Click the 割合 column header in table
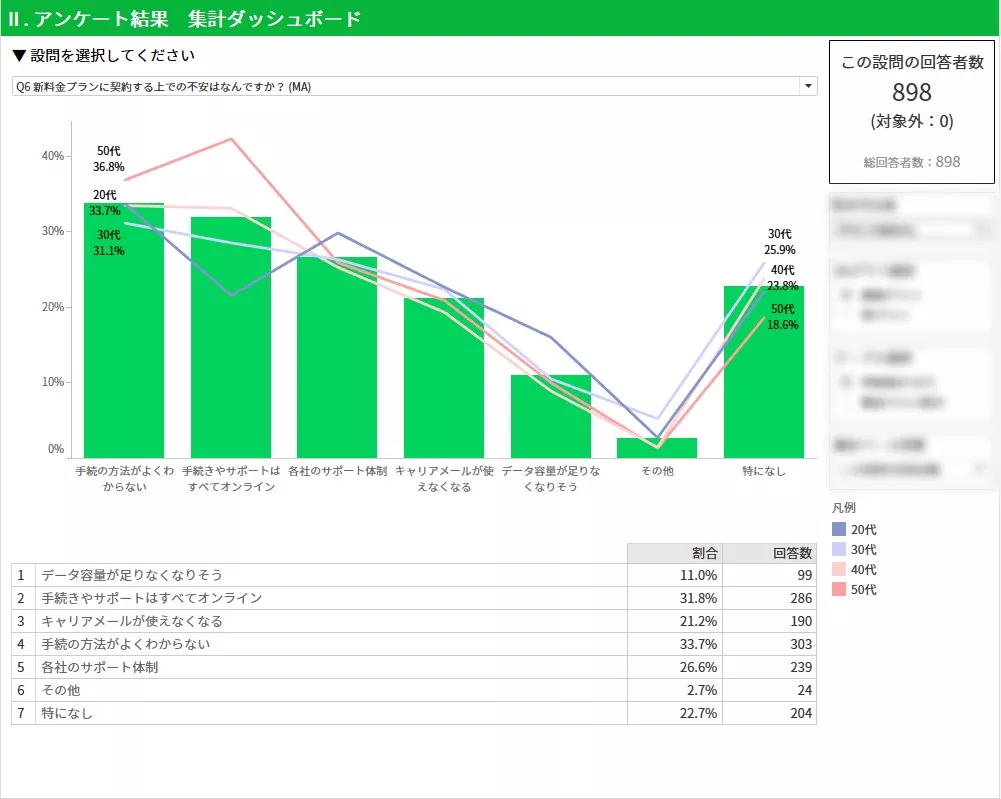The image size is (1001, 799). [x=674, y=553]
